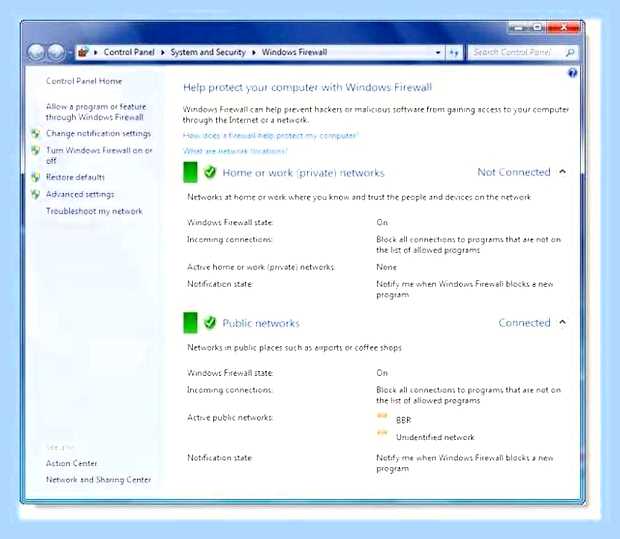Screen dimensions: 620x539
Task: Open Action Center link
Action: [x=72, y=463]
